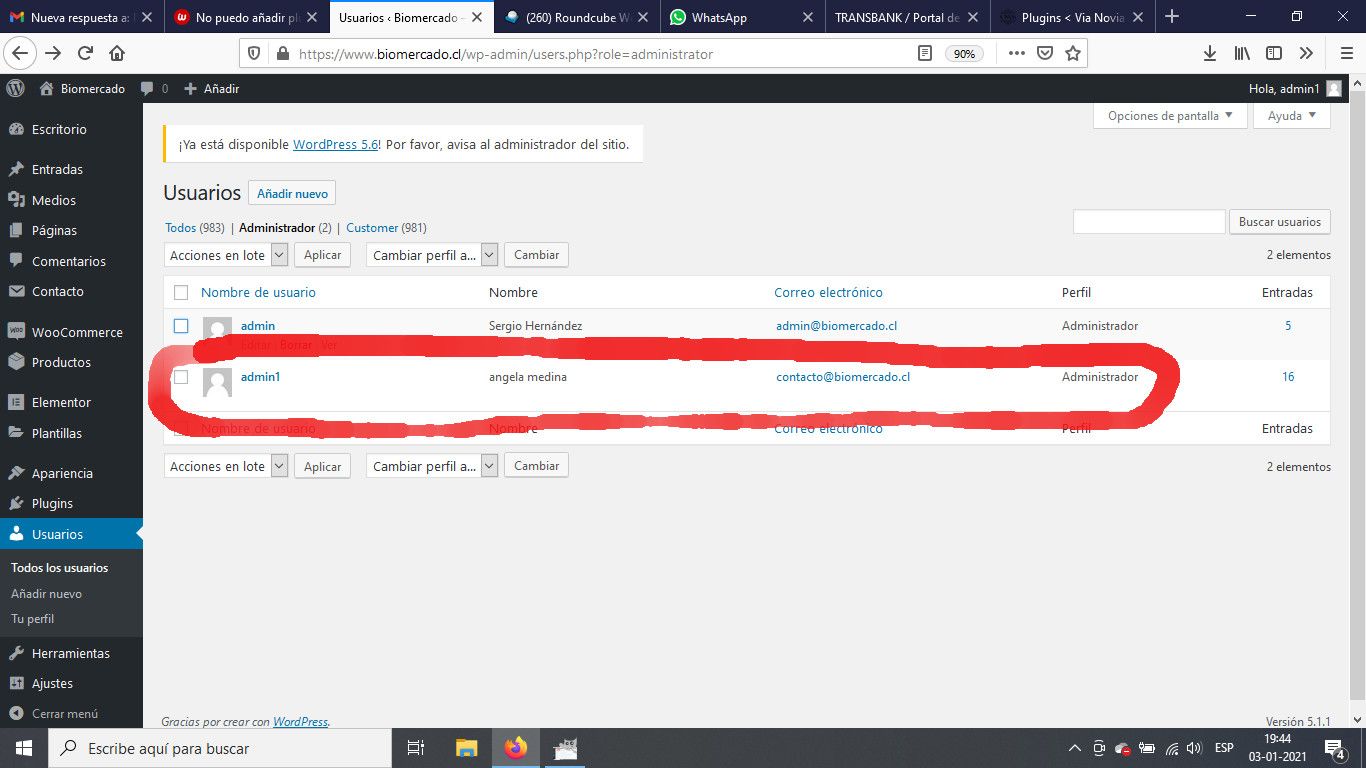Image resolution: width=1366 pixels, height=768 pixels.
Task: Click the Biomercado home icon
Action: point(46,88)
